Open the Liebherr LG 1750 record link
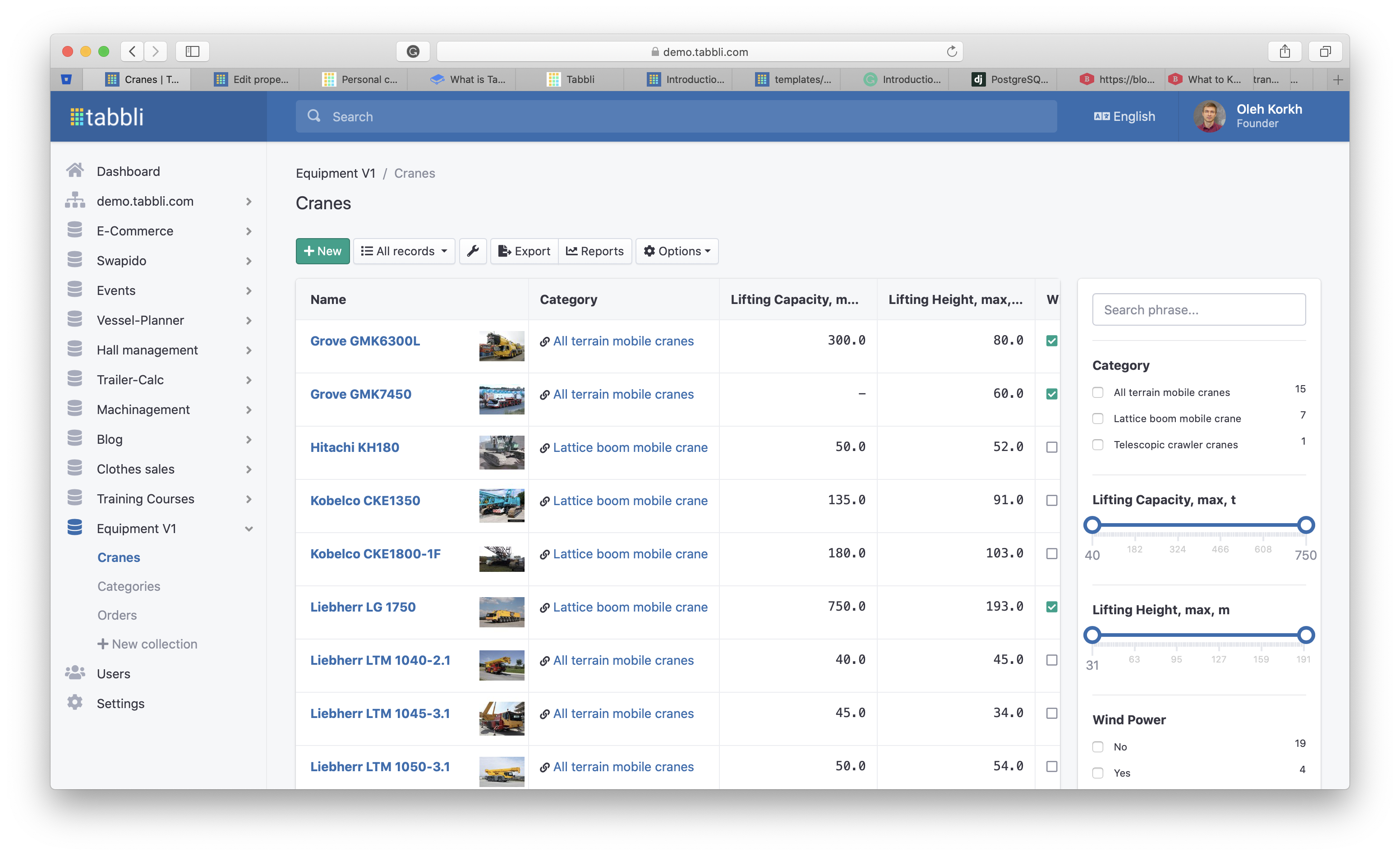The width and height of the screenshot is (1400, 856). (363, 607)
